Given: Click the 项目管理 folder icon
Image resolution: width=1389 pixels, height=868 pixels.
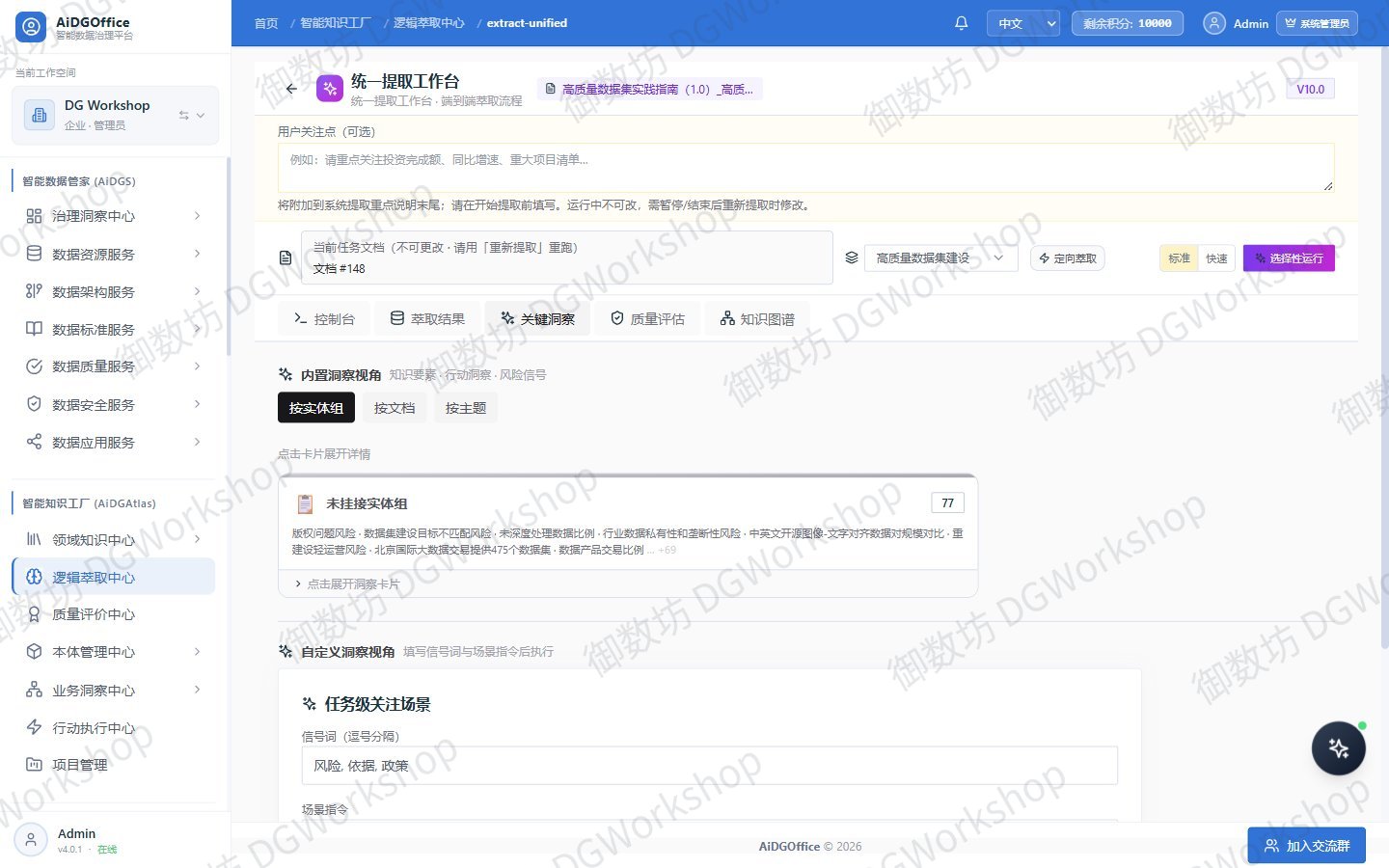Looking at the screenshot, I should tap(34, 765).
